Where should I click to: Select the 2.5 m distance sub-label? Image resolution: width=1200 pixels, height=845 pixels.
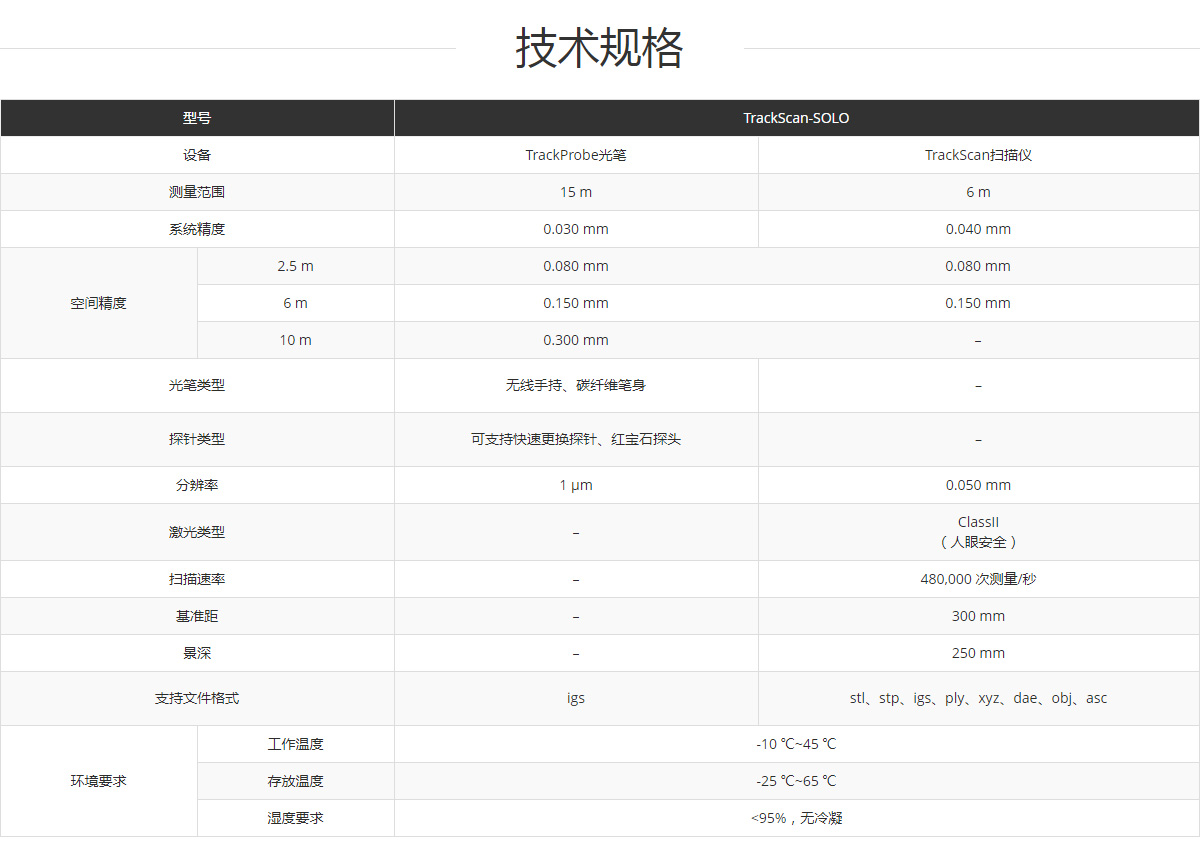coord(295,266)
